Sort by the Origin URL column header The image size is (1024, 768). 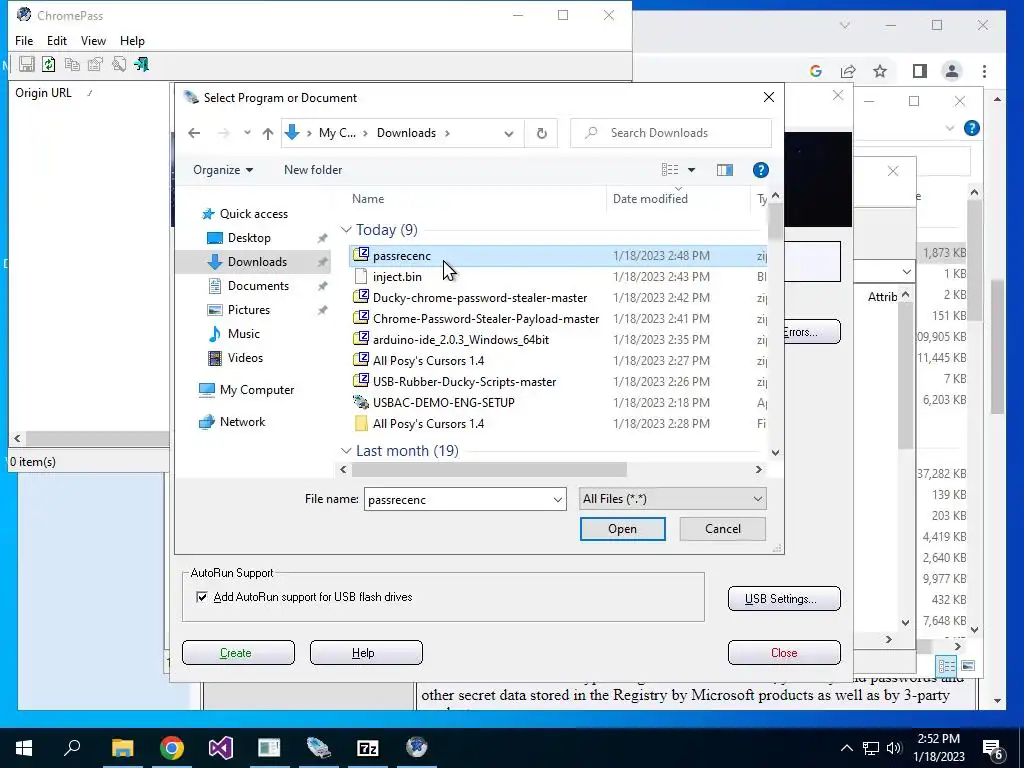(x=44, y=93)
